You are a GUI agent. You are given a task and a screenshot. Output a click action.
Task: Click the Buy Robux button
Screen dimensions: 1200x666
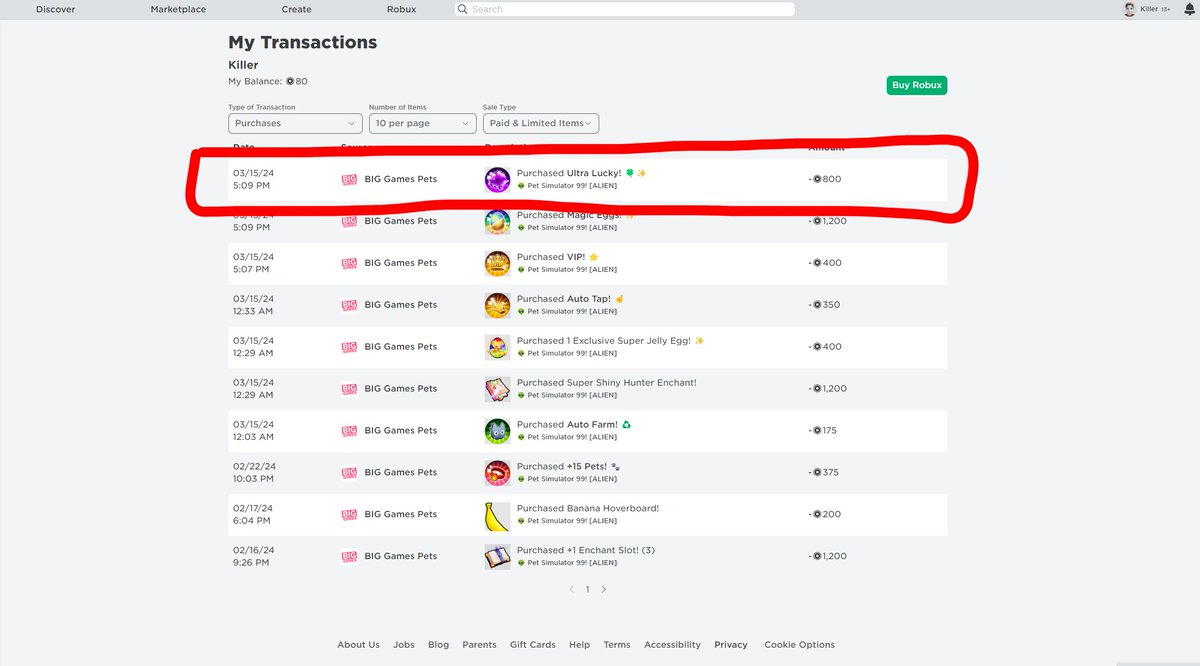[x=917, y=85]
